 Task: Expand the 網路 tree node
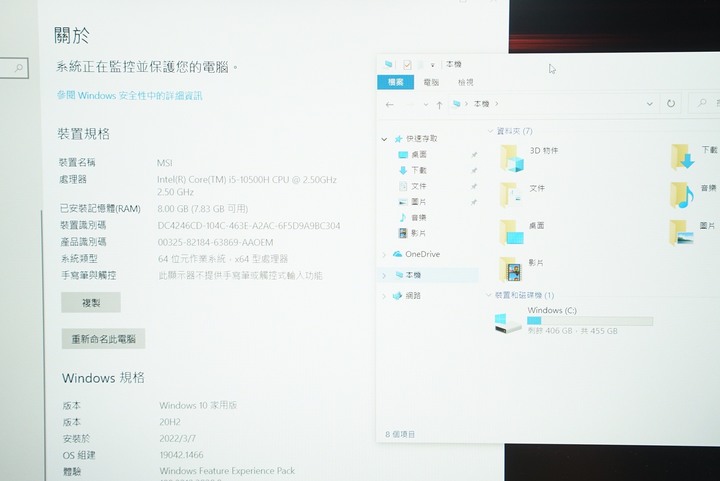pos(384,296)
